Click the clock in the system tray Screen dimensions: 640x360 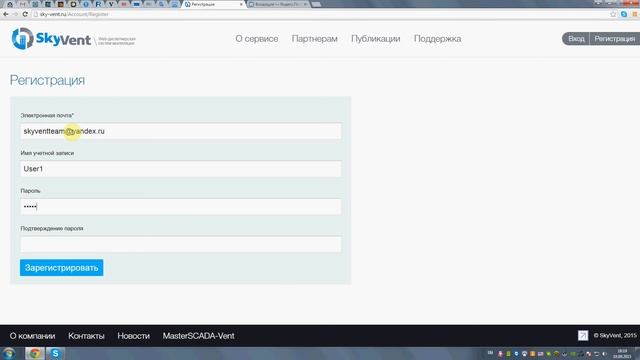click(x=622, y=353)
